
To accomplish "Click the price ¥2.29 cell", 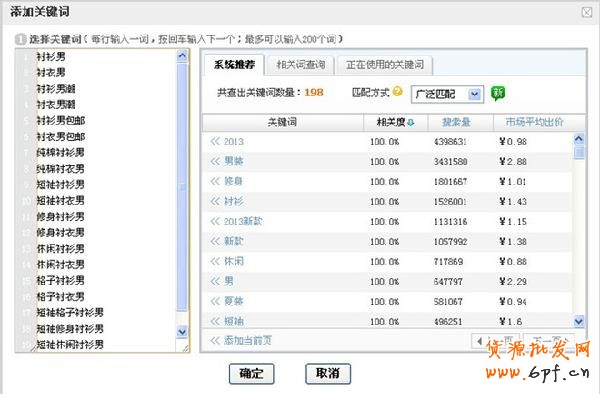I will click(x=513, y=282).
